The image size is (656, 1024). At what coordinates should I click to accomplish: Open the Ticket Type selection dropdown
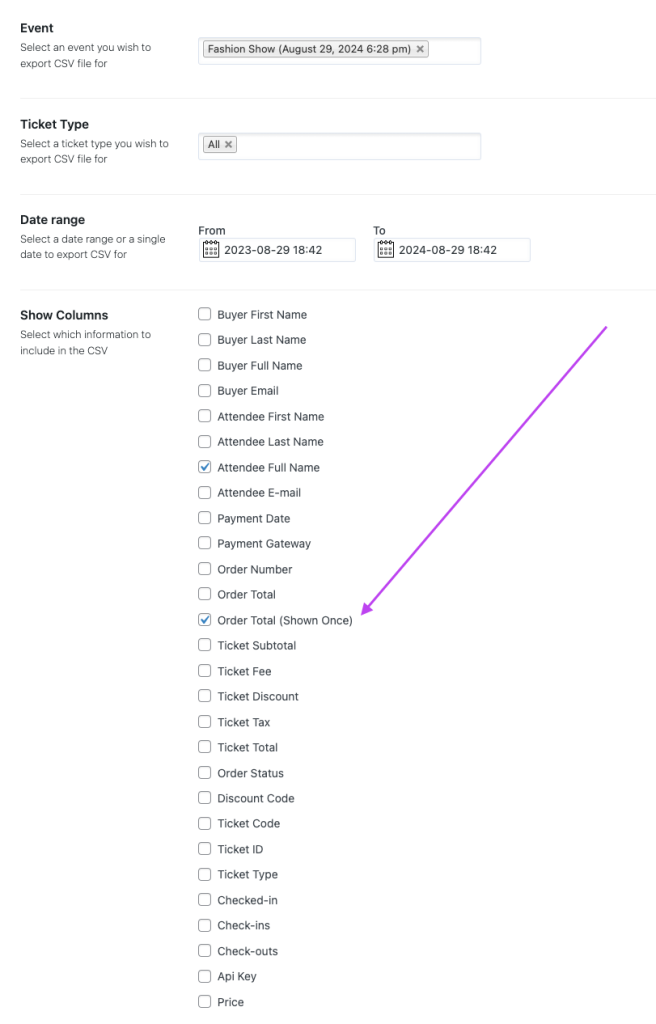click(x=360, y=146)
